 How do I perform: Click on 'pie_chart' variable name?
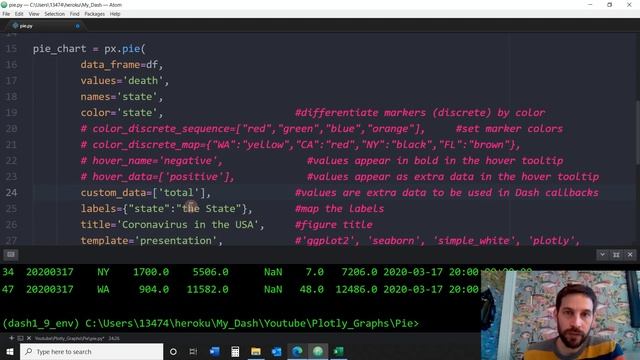[x=60, y=49]
